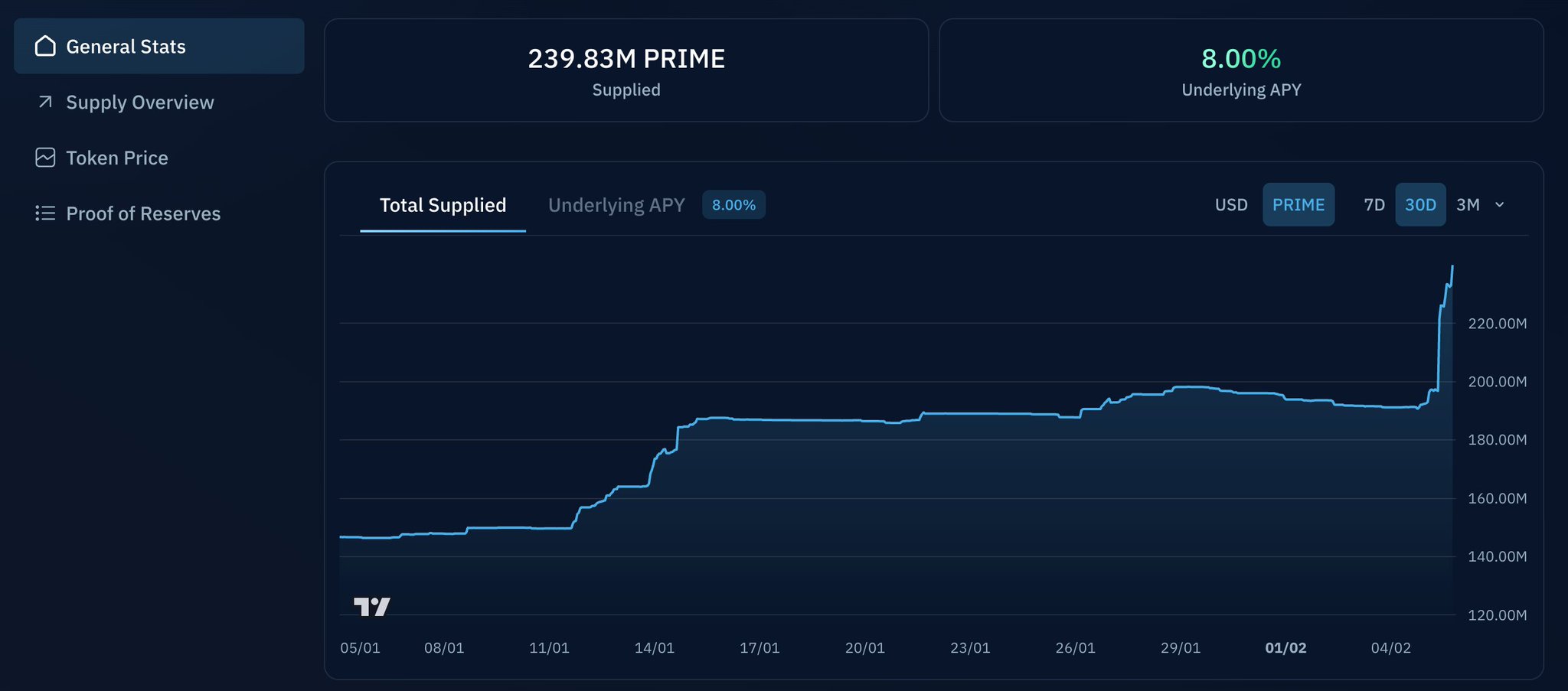Open Proof of Reserves section

coord(143,214)
